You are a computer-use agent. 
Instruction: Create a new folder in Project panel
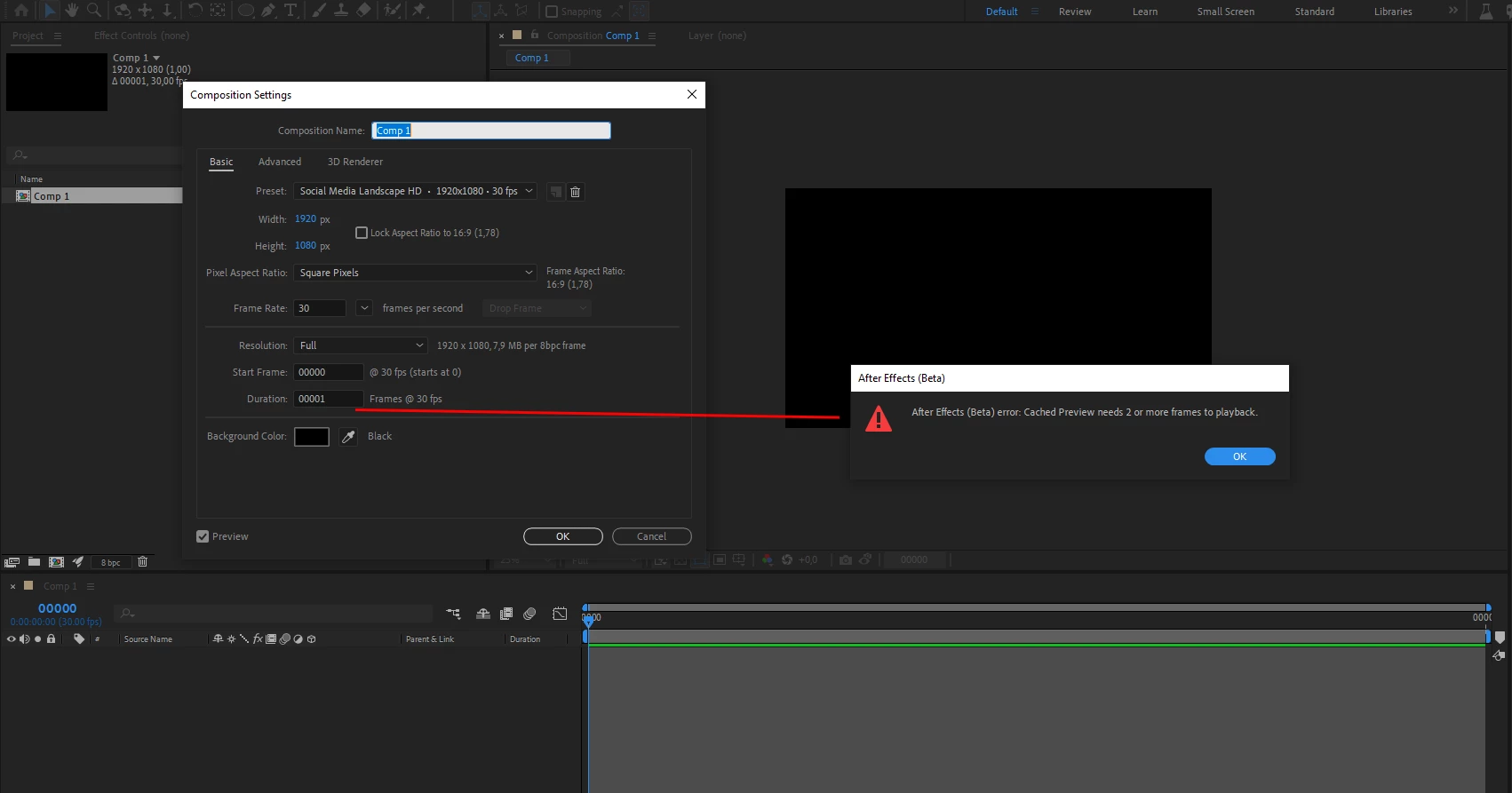pos(34,562)
